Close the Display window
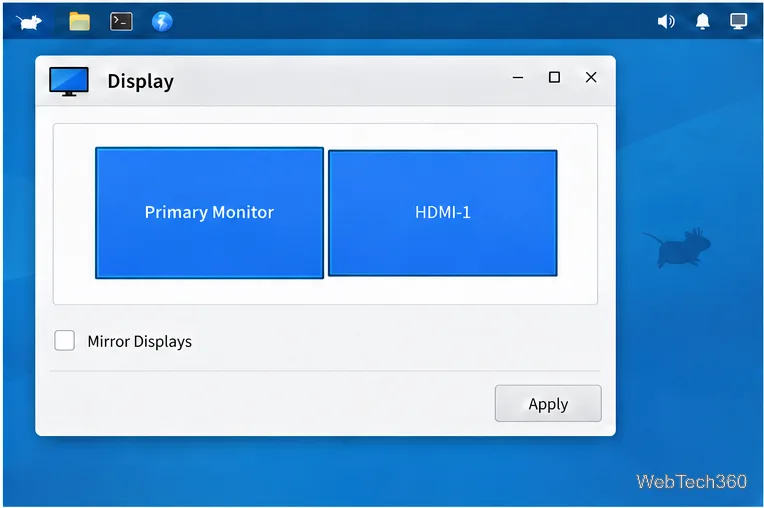This screenshot has height=508, width=764. [591, 77]
